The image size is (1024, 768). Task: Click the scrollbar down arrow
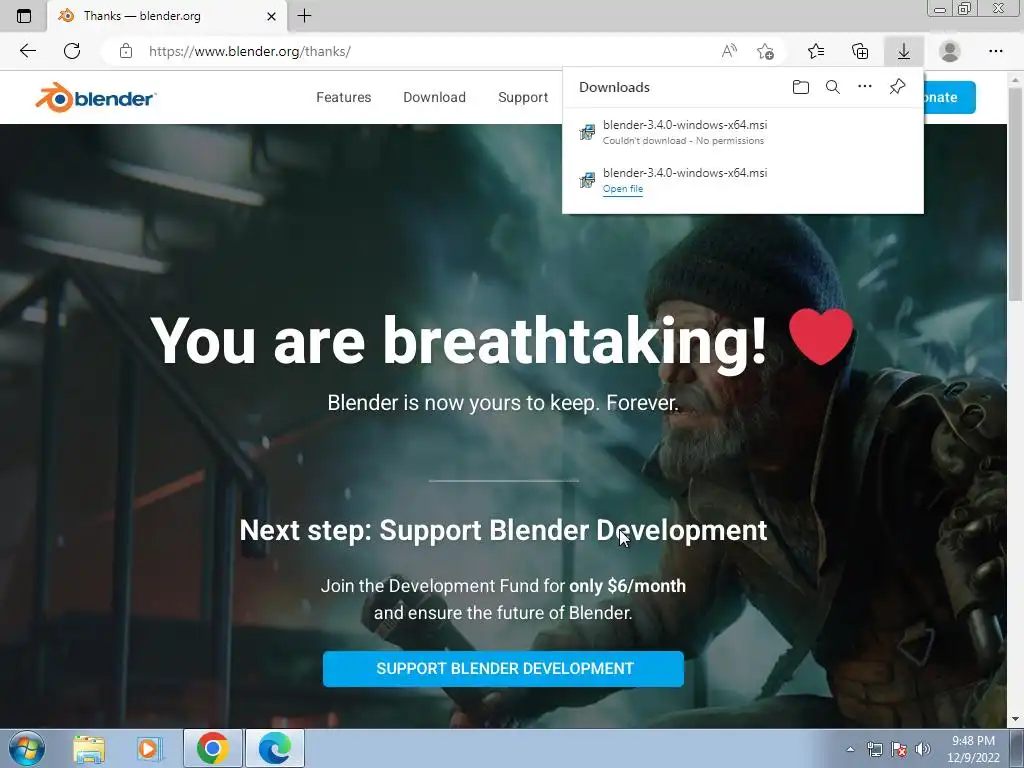pos(1015,719)
